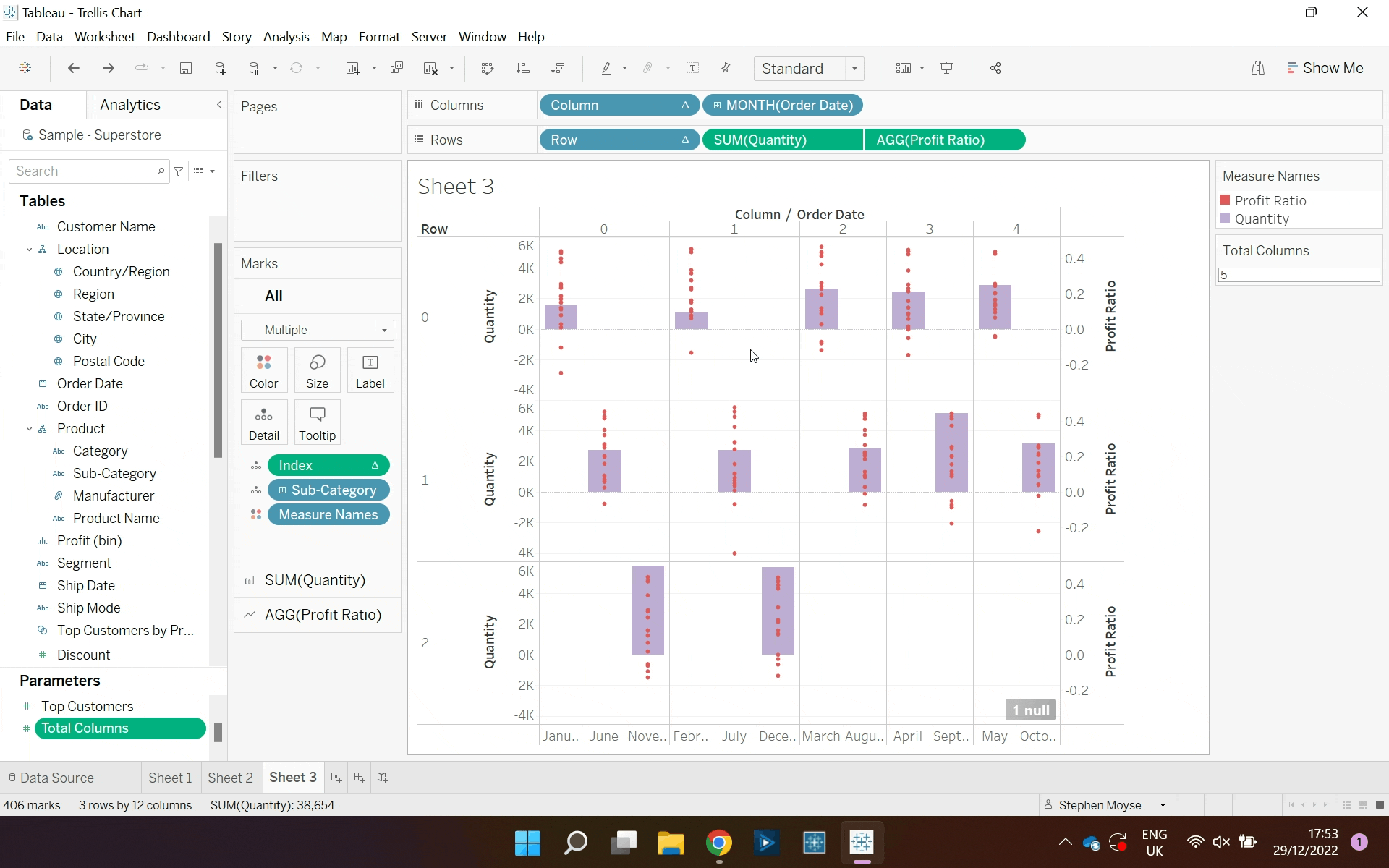Open the Analysis menu
The height and width of the screenshot is (868, 1389).
pyautogui.click(x=286, y=36)
